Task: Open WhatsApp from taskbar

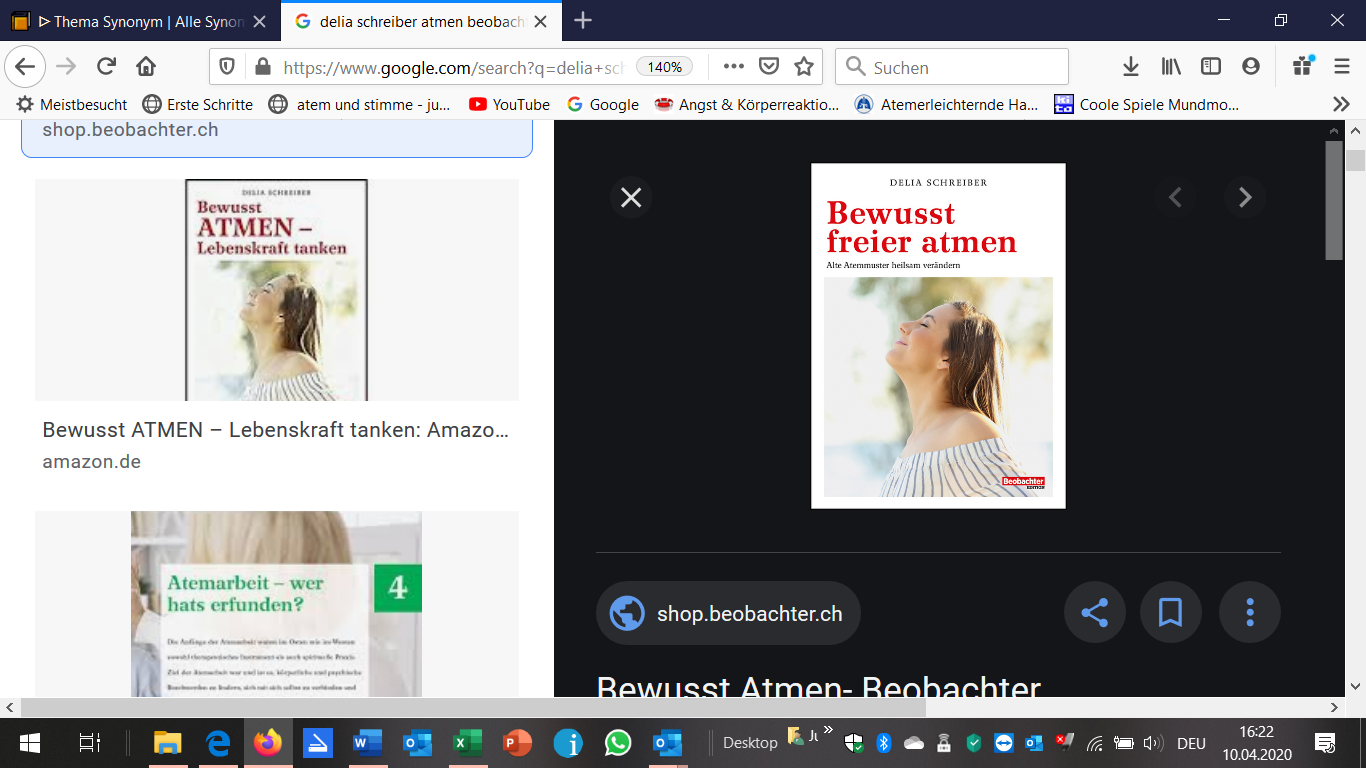Action: coord(618,743)
